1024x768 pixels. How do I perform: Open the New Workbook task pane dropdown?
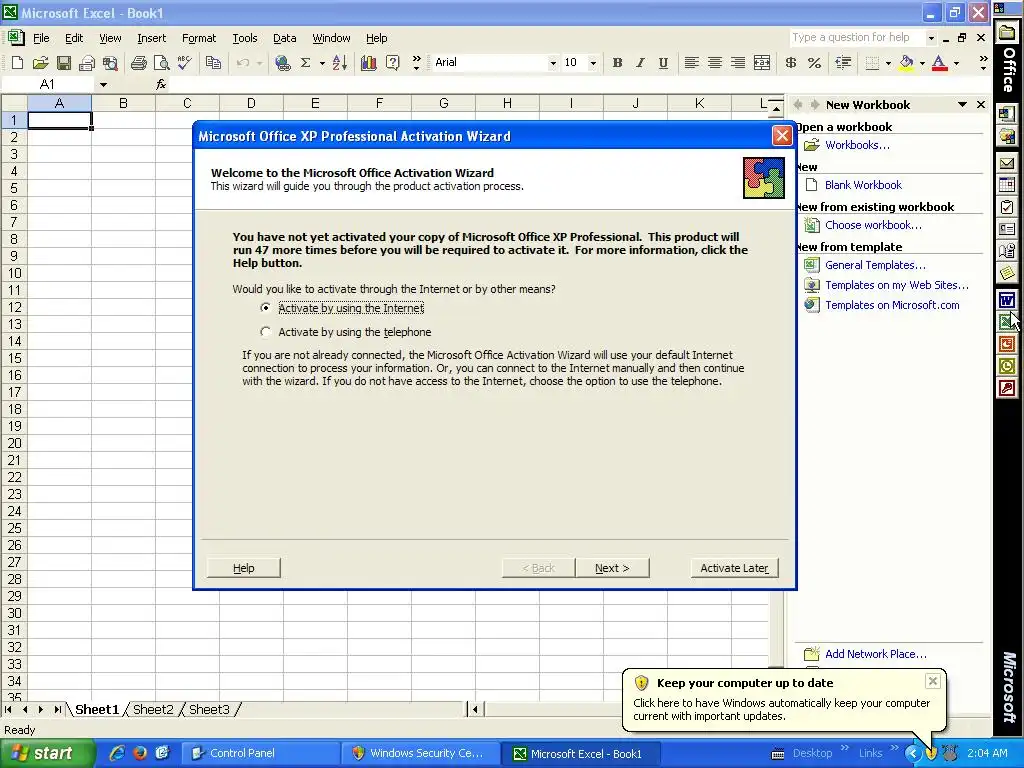coord(962,104)
